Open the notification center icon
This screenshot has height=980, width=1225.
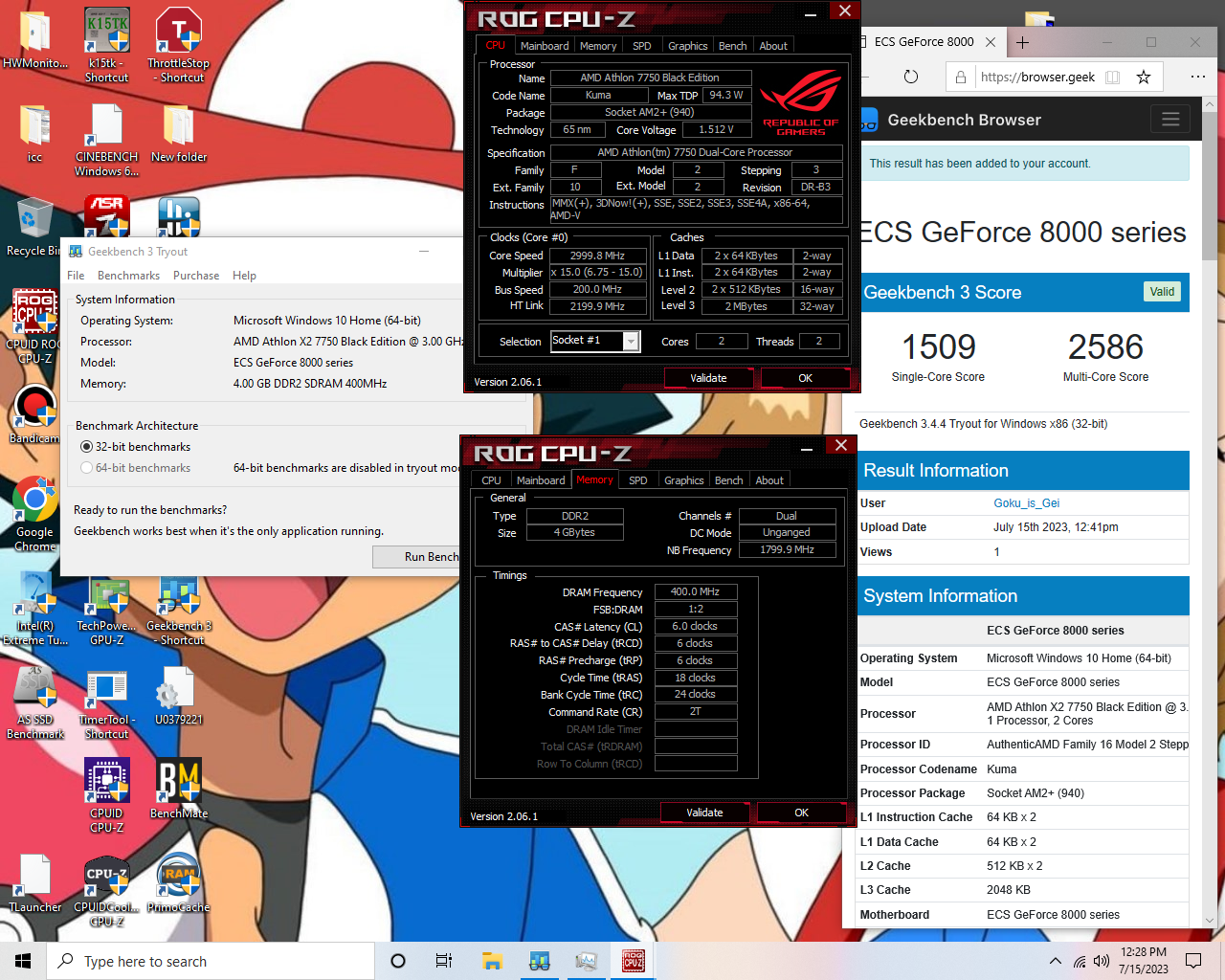(x=1193, y=961)
